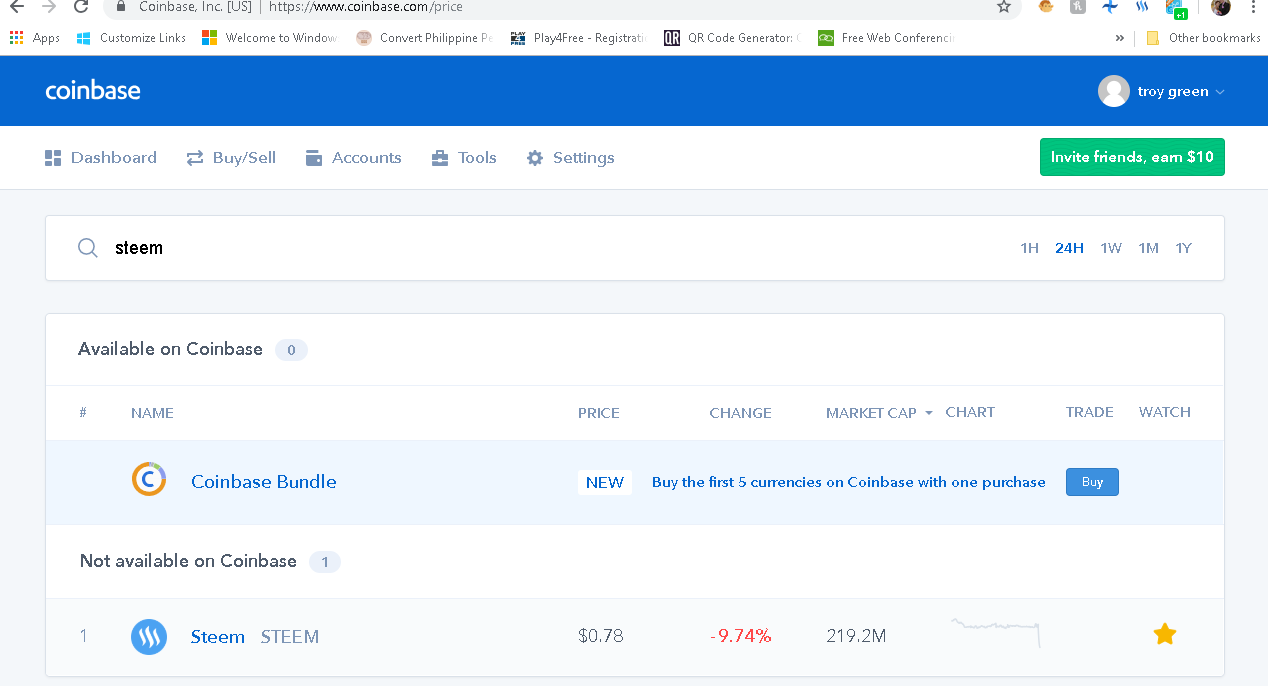The height and width of the screenshot is (686, 1268).
Task: Click the Steem coin logo icon
Action: click(x=149, y=636)
